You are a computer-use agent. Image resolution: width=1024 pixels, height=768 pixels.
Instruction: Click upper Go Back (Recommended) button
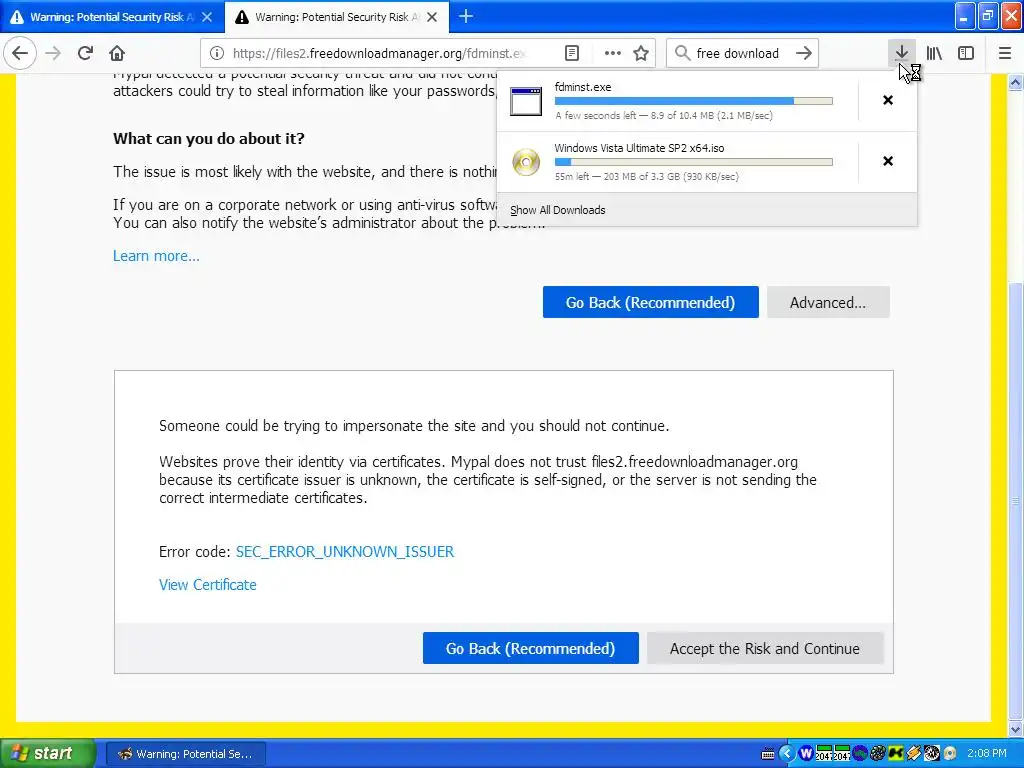point(650,302)
